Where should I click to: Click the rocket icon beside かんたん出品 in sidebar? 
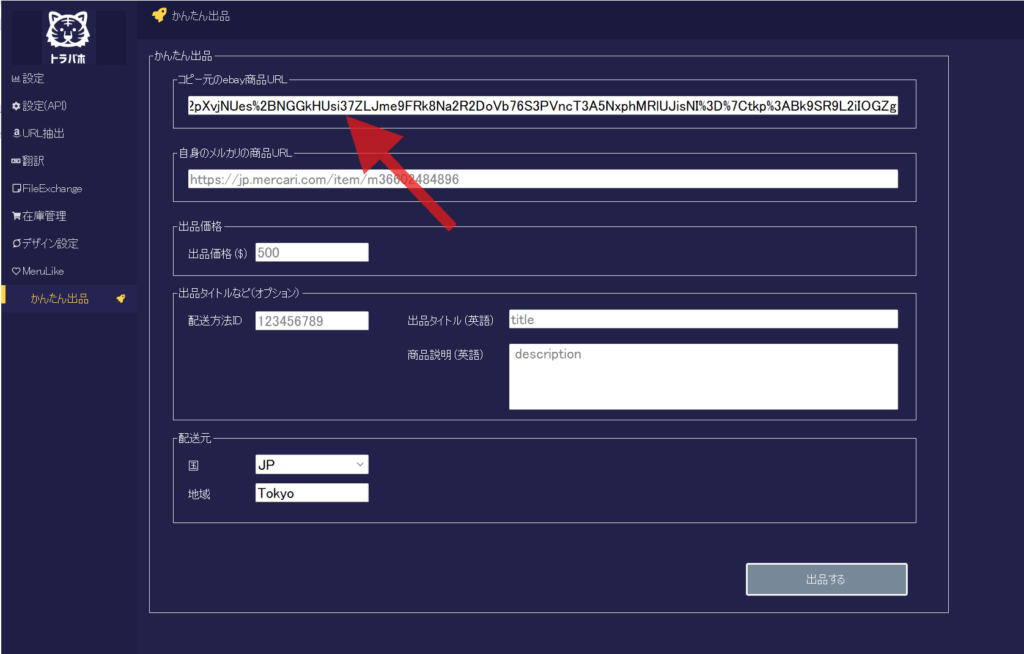(121, 299)
